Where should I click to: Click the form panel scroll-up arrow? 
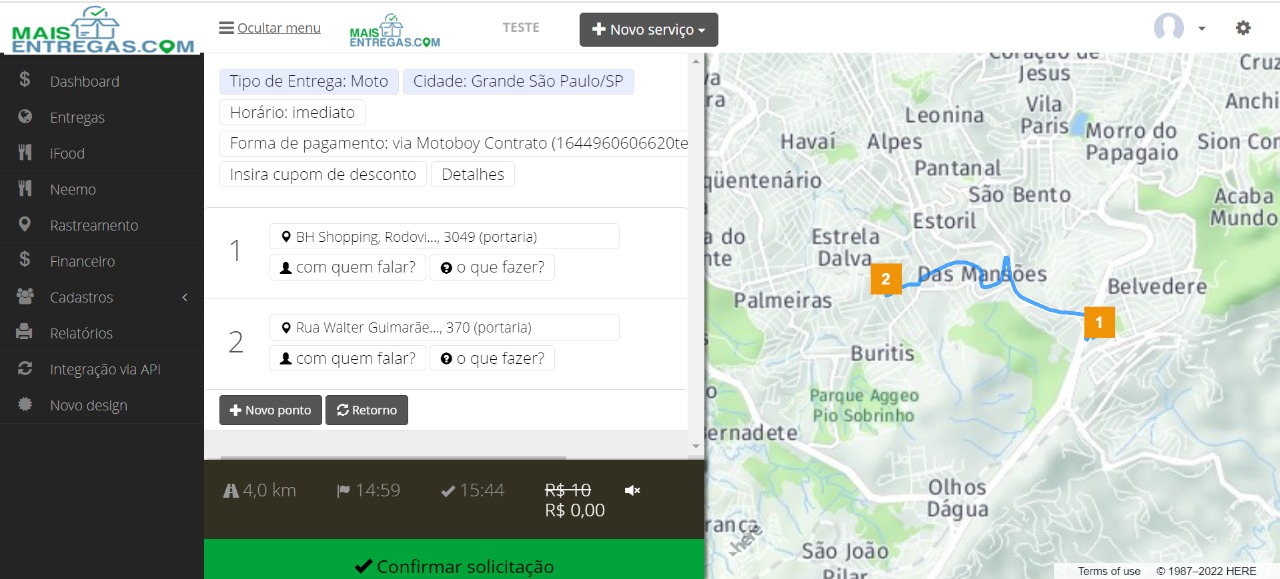pyautogui.click(x=696, y=61)
